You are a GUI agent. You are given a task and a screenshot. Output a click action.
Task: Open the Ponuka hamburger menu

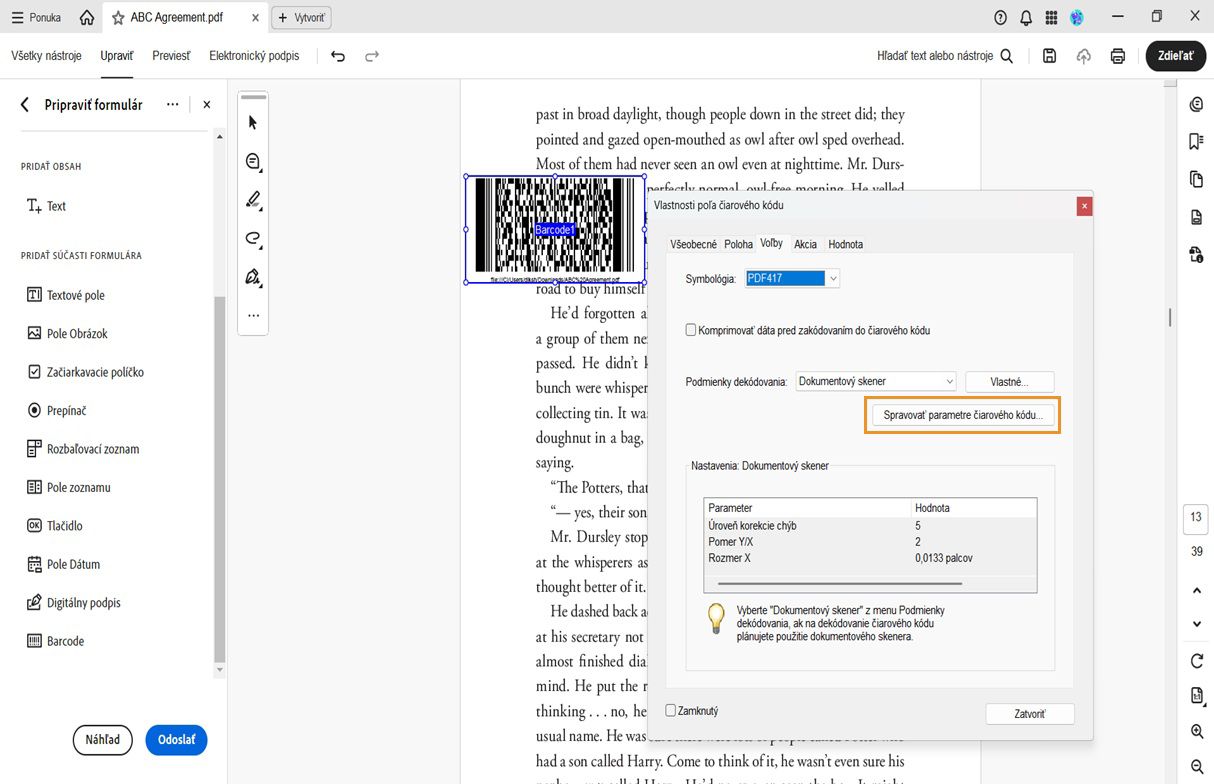pyautogui.click(x=36, y=18)
